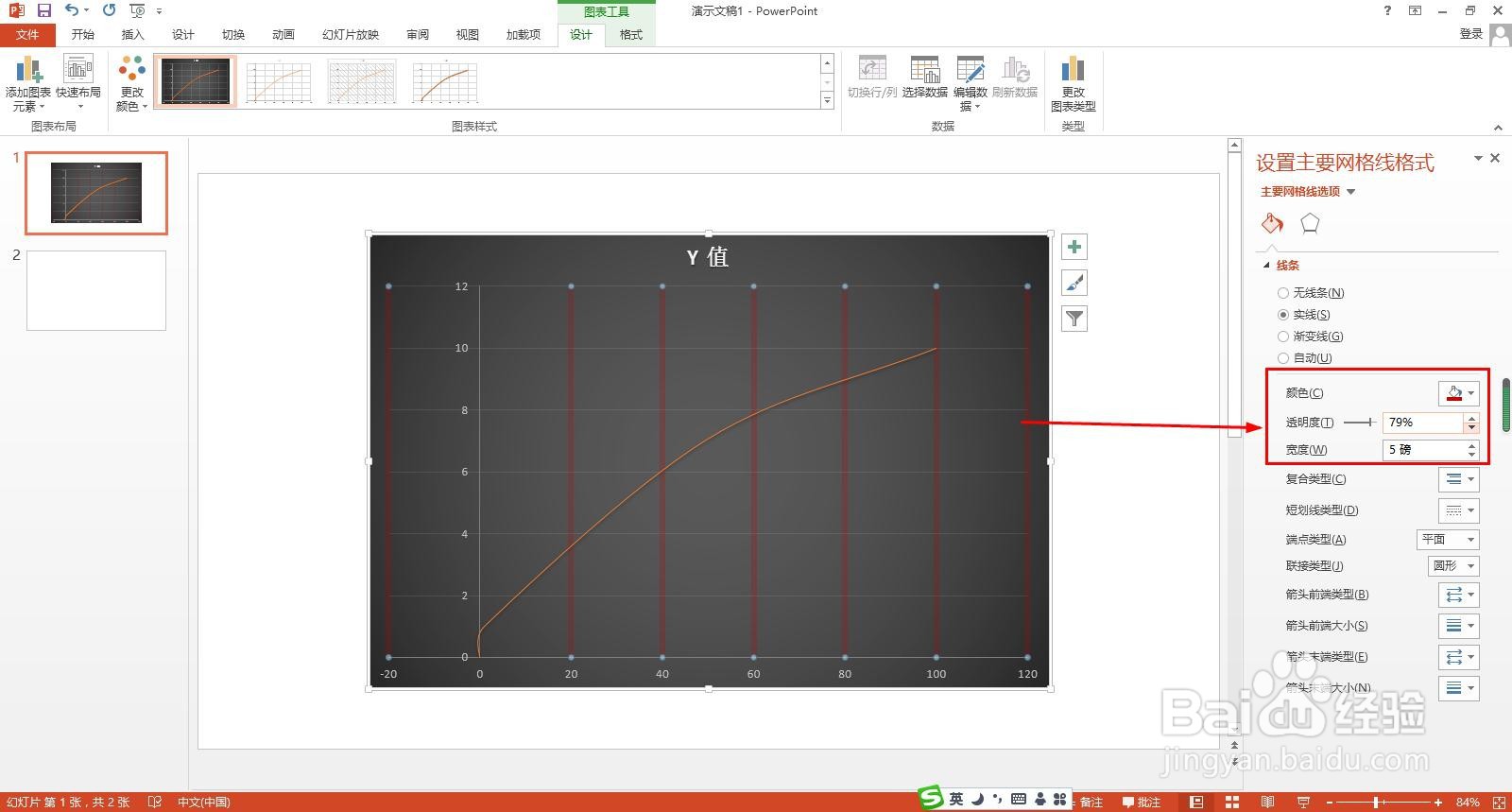Viewport: 1512px width, 812px height.
Task: Click zoom in plus button
Action: [x=1438, y=803]
